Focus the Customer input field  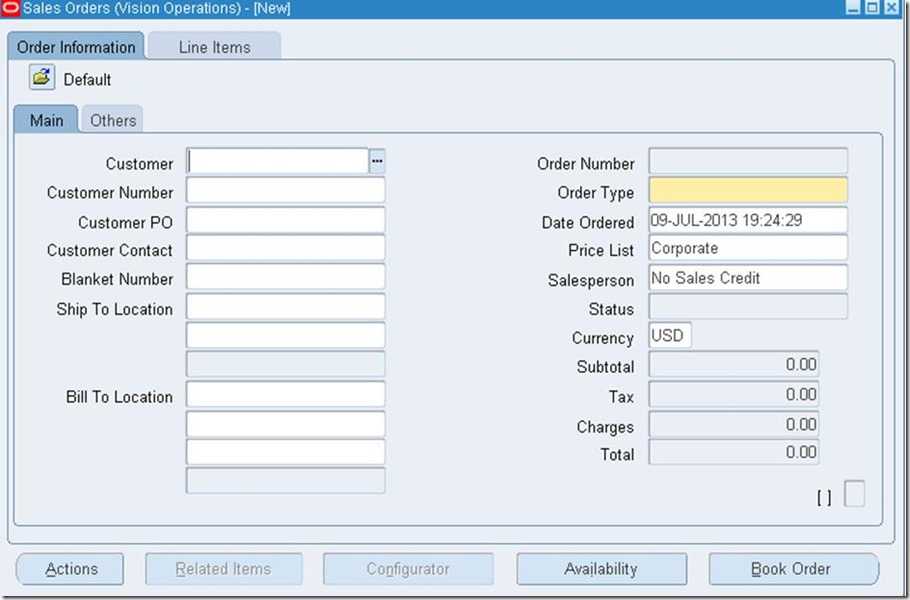pos(278,161)
